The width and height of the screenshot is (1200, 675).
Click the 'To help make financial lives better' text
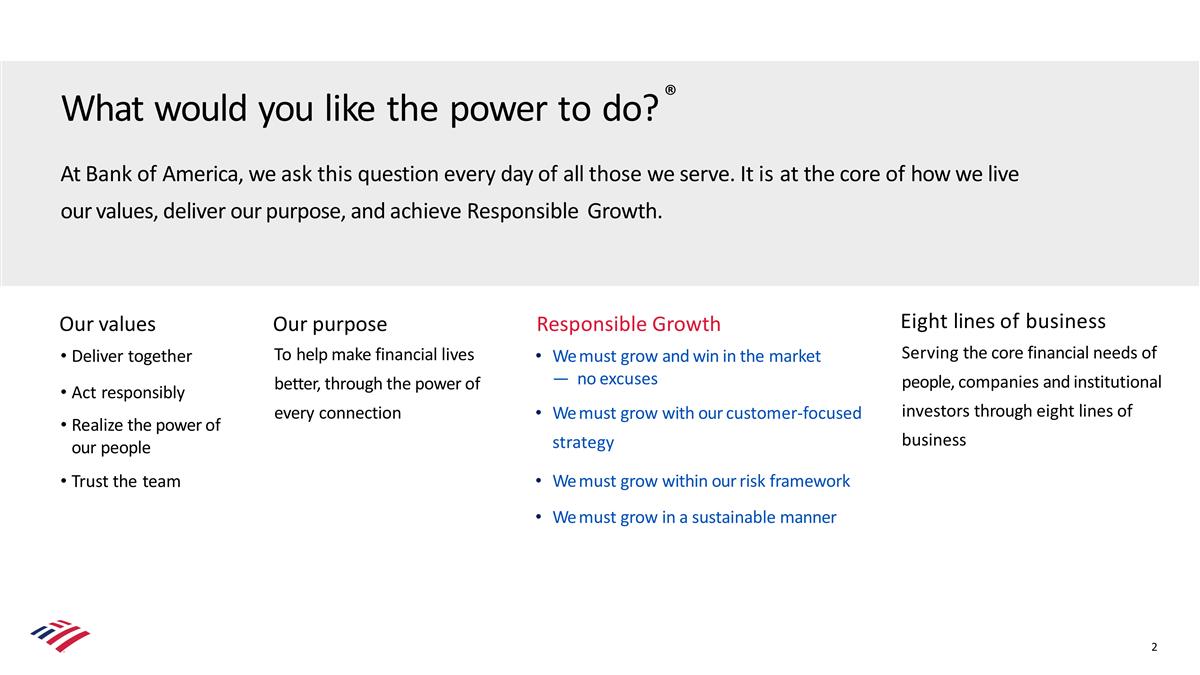click(376, 383)
